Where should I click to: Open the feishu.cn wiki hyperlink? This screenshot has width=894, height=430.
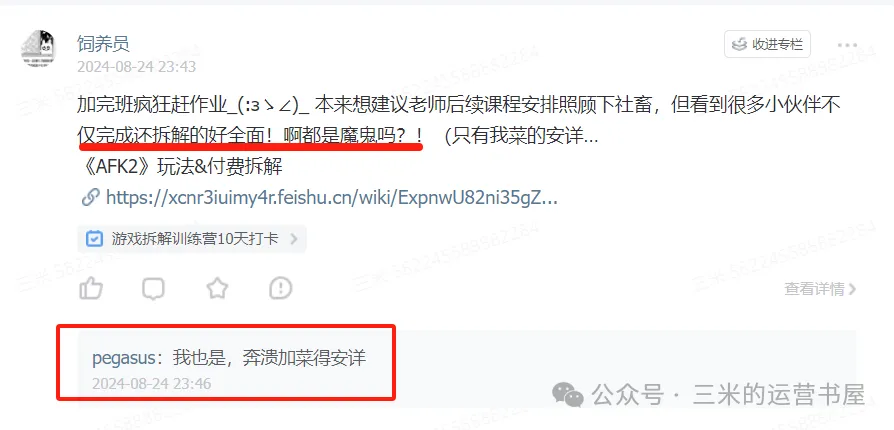(x=332, y=198)
